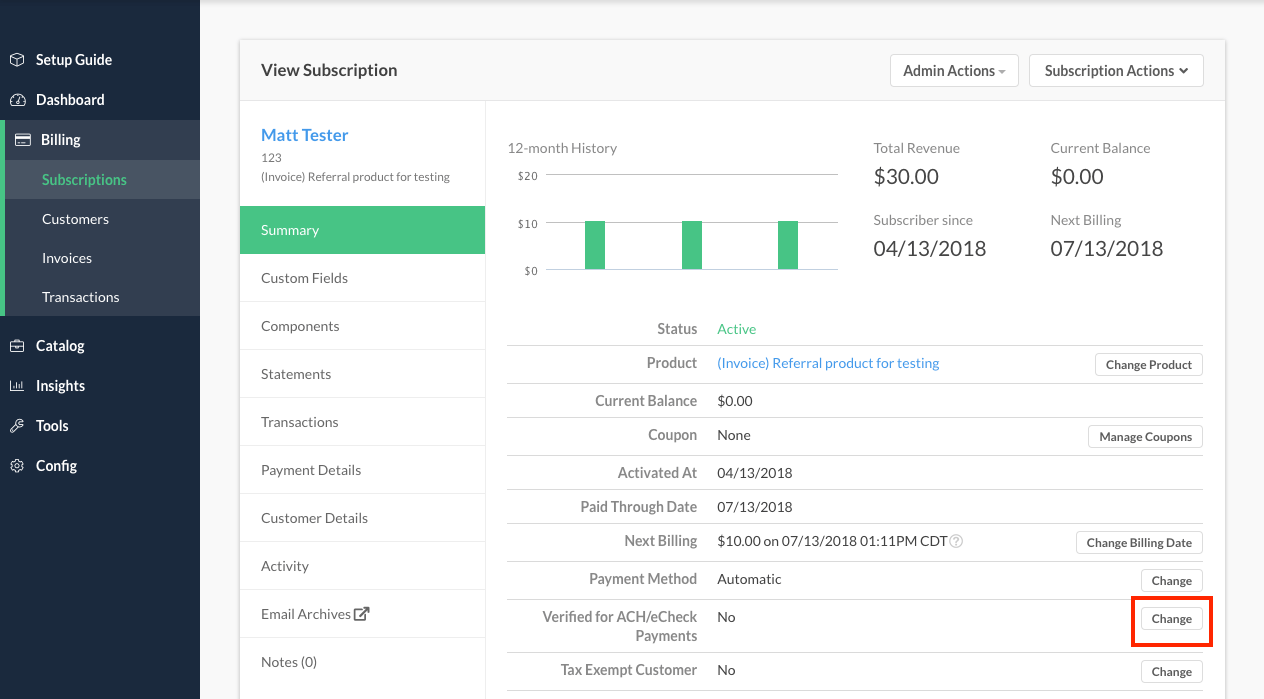This screenshot has height=699, width=1264.
Task: Switch to the Components tab
Action: pos(362,326)
